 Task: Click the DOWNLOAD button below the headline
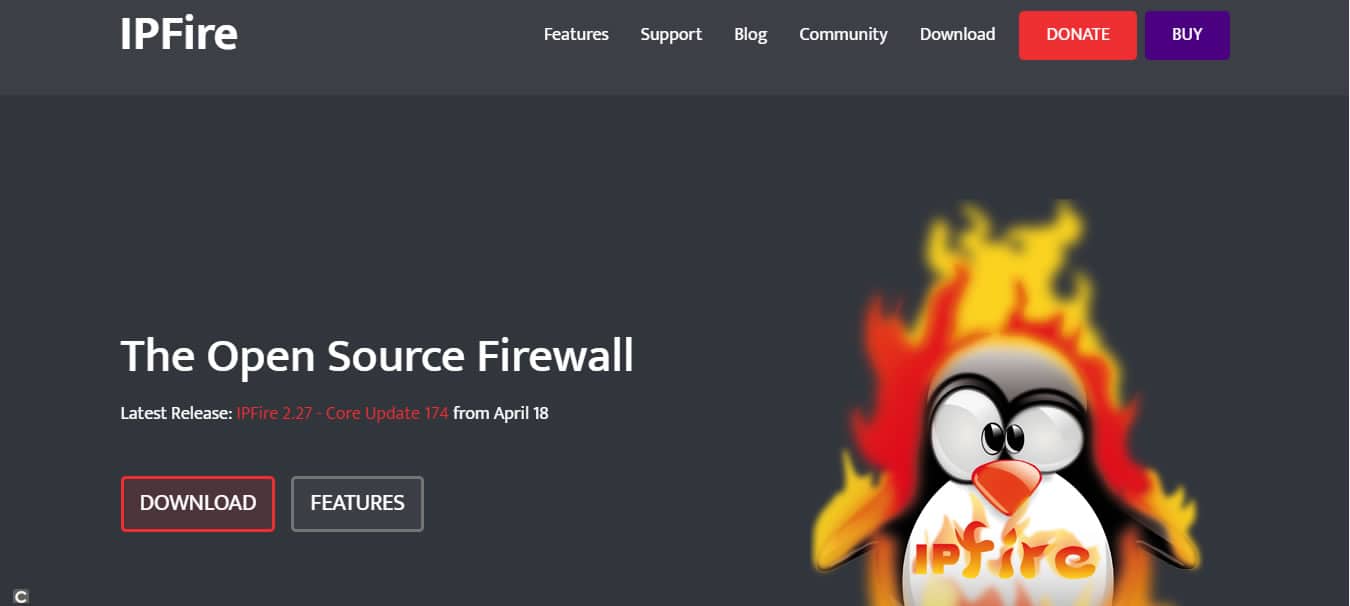[198, 503]
